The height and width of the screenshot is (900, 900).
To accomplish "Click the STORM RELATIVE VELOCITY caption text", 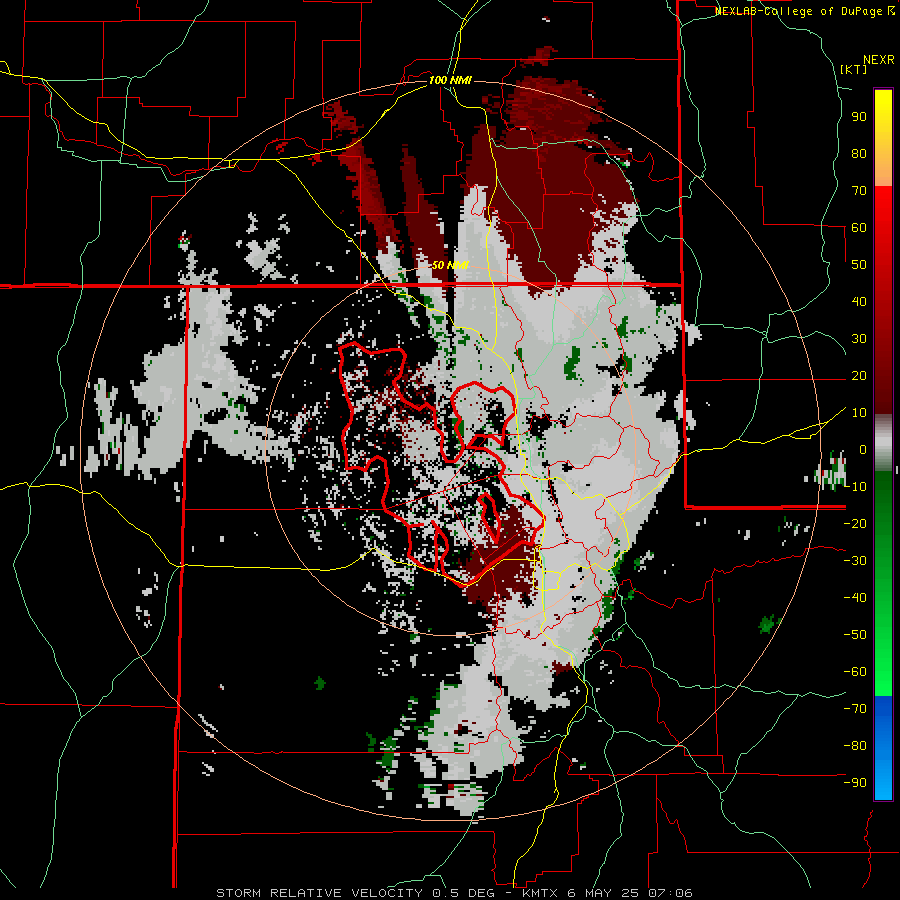I will click(320, 893).
